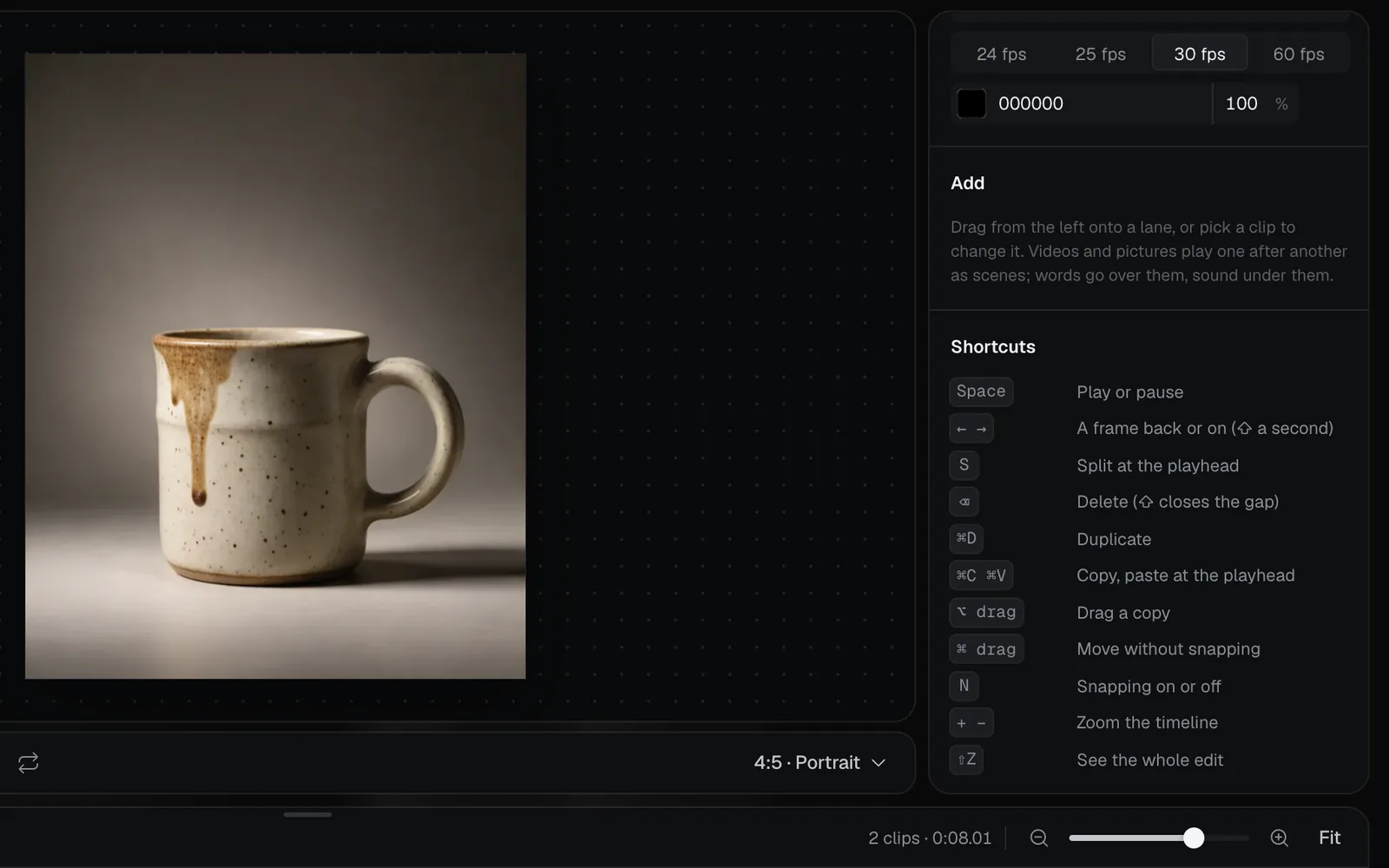Viewport: 1389px width, 868px height.
Task: Click the N snapping shortcut badge
Action: (964, 686)
